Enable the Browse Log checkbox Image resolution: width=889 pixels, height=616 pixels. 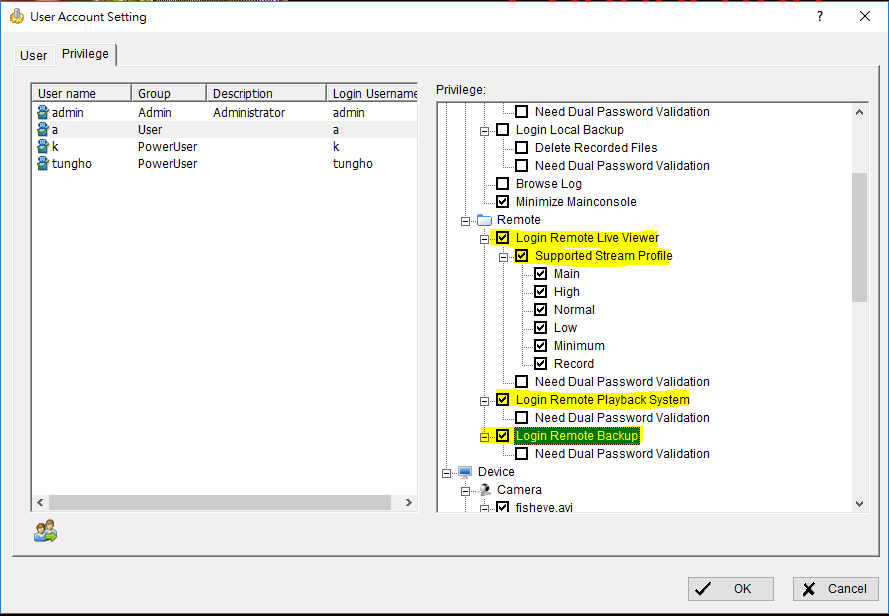click(503, 184)
